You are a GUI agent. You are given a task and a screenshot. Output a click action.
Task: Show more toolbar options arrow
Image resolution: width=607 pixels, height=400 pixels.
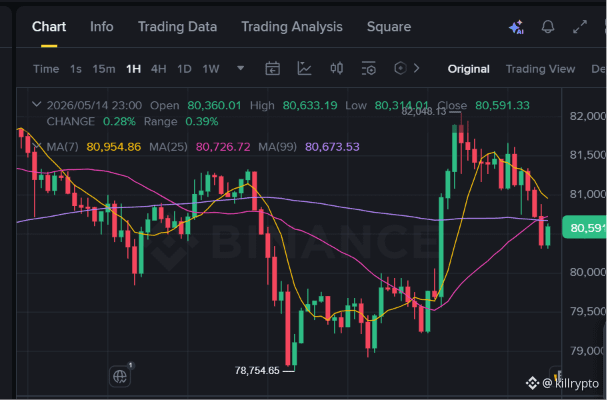417,69
